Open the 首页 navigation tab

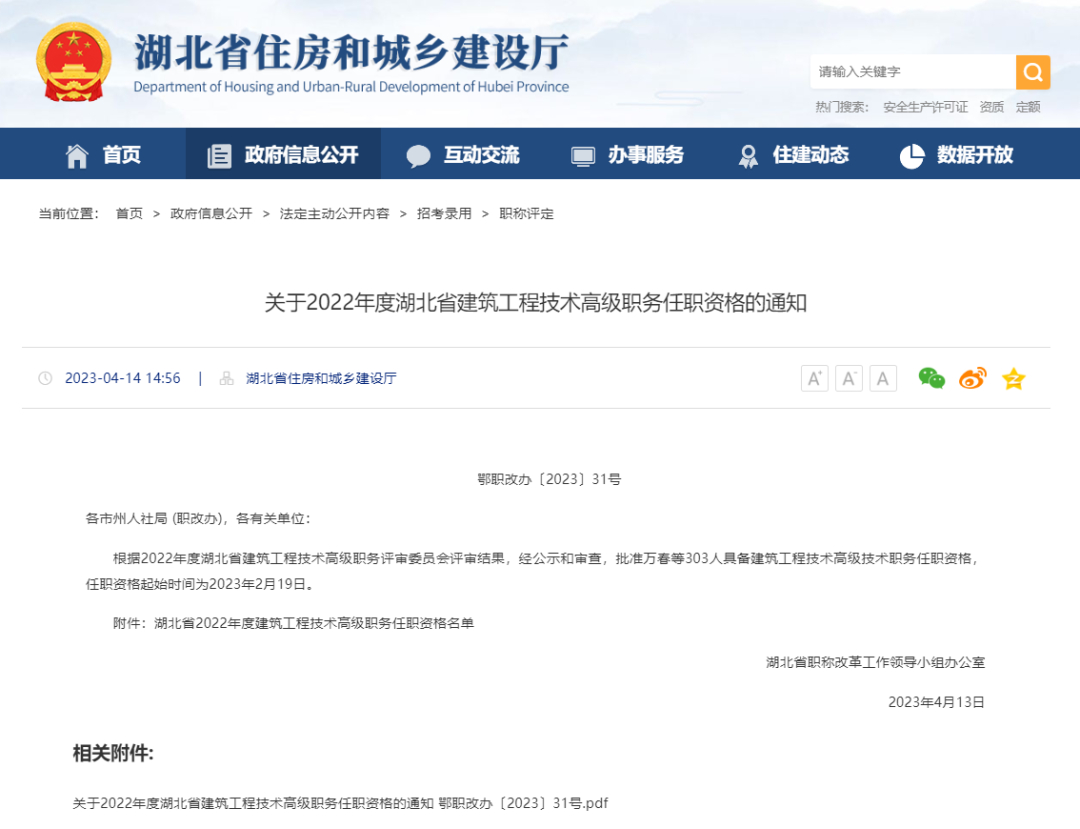click(x=103, y=155)
